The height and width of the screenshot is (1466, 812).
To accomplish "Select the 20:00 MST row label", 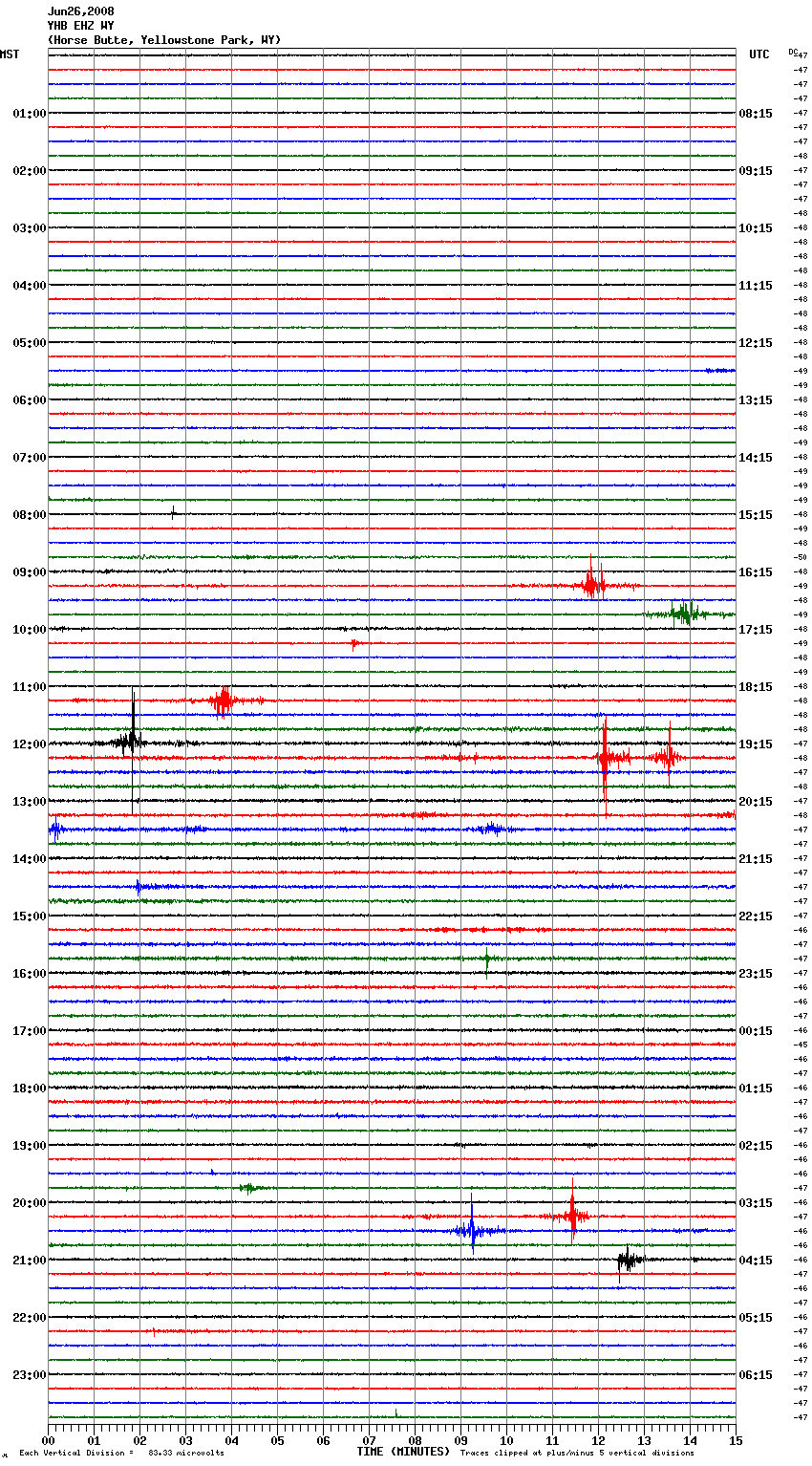I will click(29, 1203).
